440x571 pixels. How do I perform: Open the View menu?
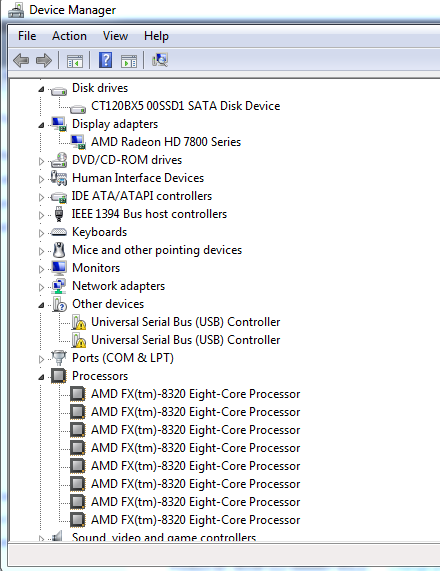[x=115, y=36]
